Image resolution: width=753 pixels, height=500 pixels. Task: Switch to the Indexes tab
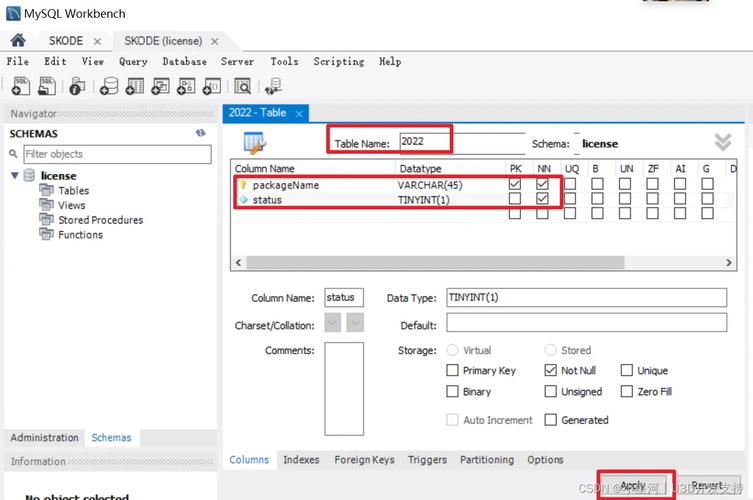pyautogui.click(x=301, y=460)
